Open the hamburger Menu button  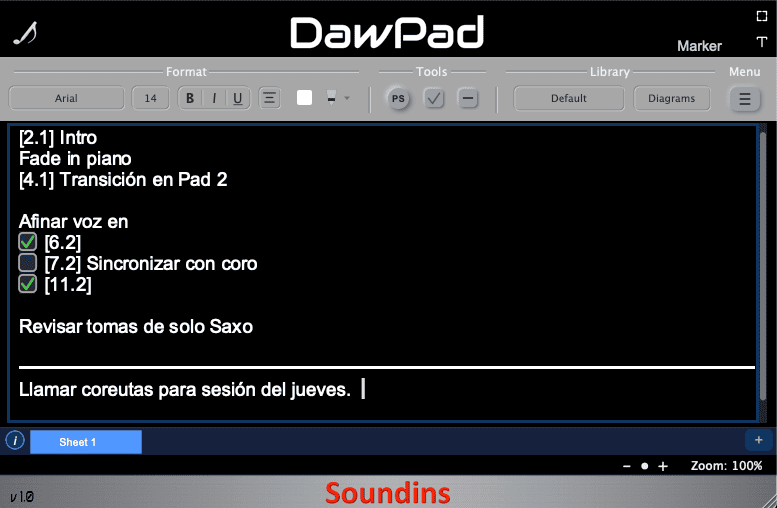point(745,99)
